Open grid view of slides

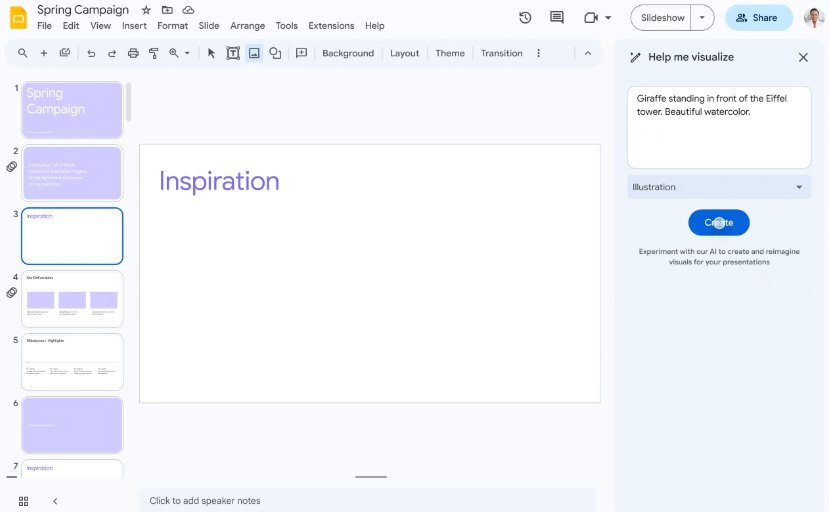click(23, 500)
